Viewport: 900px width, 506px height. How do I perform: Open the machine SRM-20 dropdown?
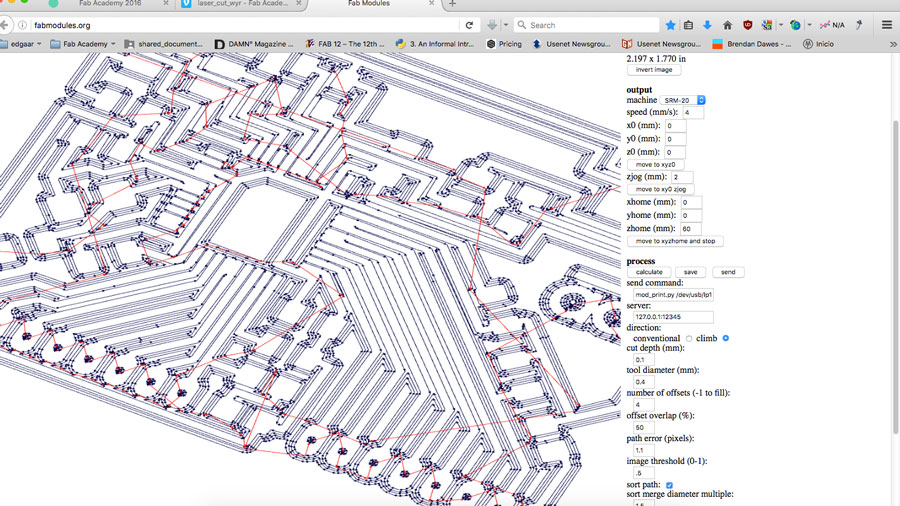tap(682, 100)
